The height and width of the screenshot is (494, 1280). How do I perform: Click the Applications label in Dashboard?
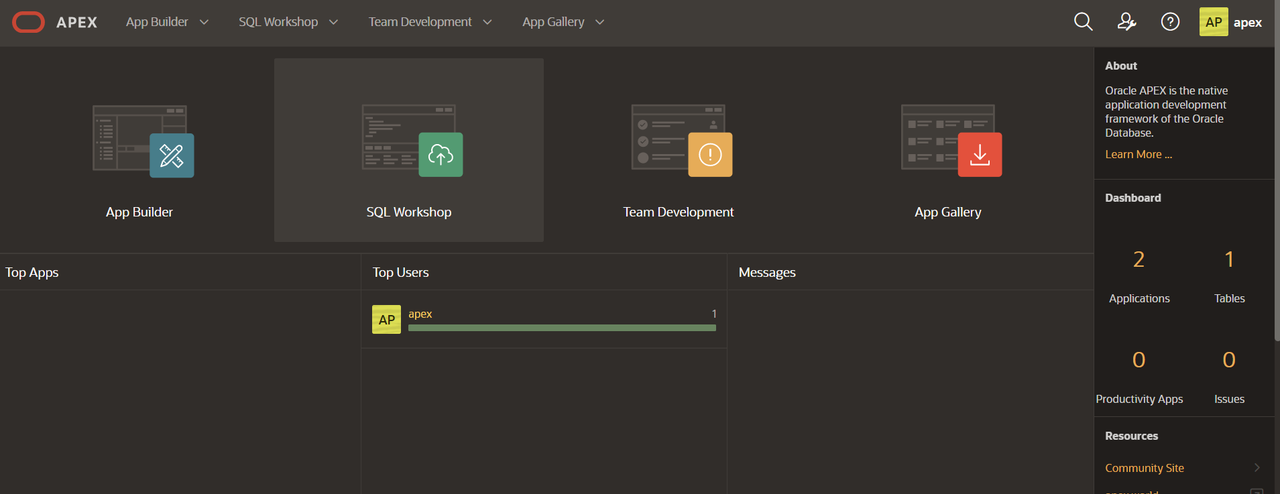click(1139, 298)
